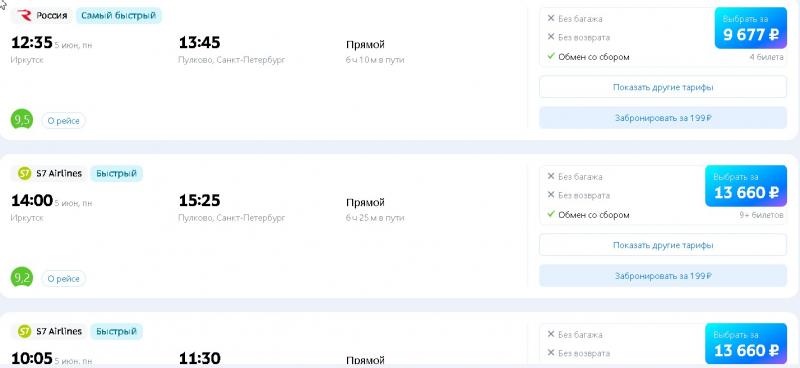This screenshot has height=368, width=800.
Task: Click the Прямой label on 12:35 flight
Action: tap(365, 45)
